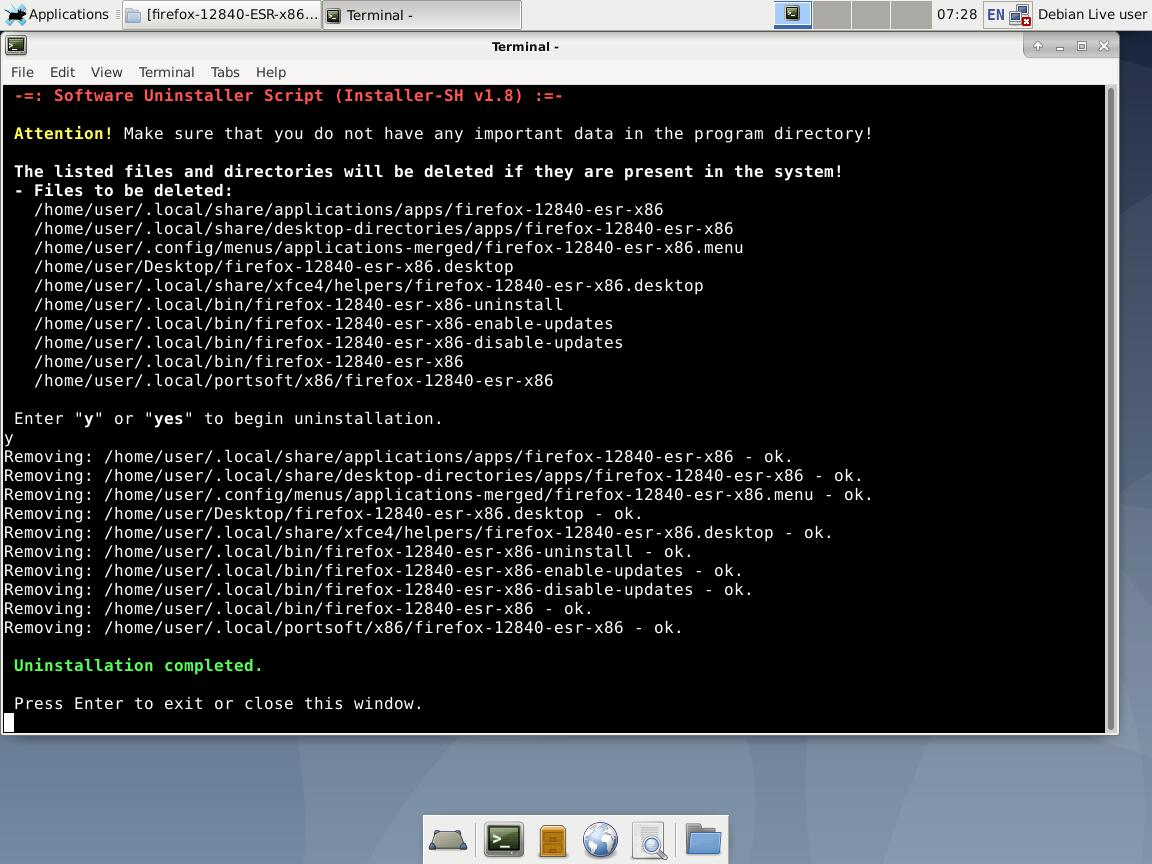Click the first workspace switcher cell
The height and width of the screenshot is (864, 1152).
coord(793,14)
